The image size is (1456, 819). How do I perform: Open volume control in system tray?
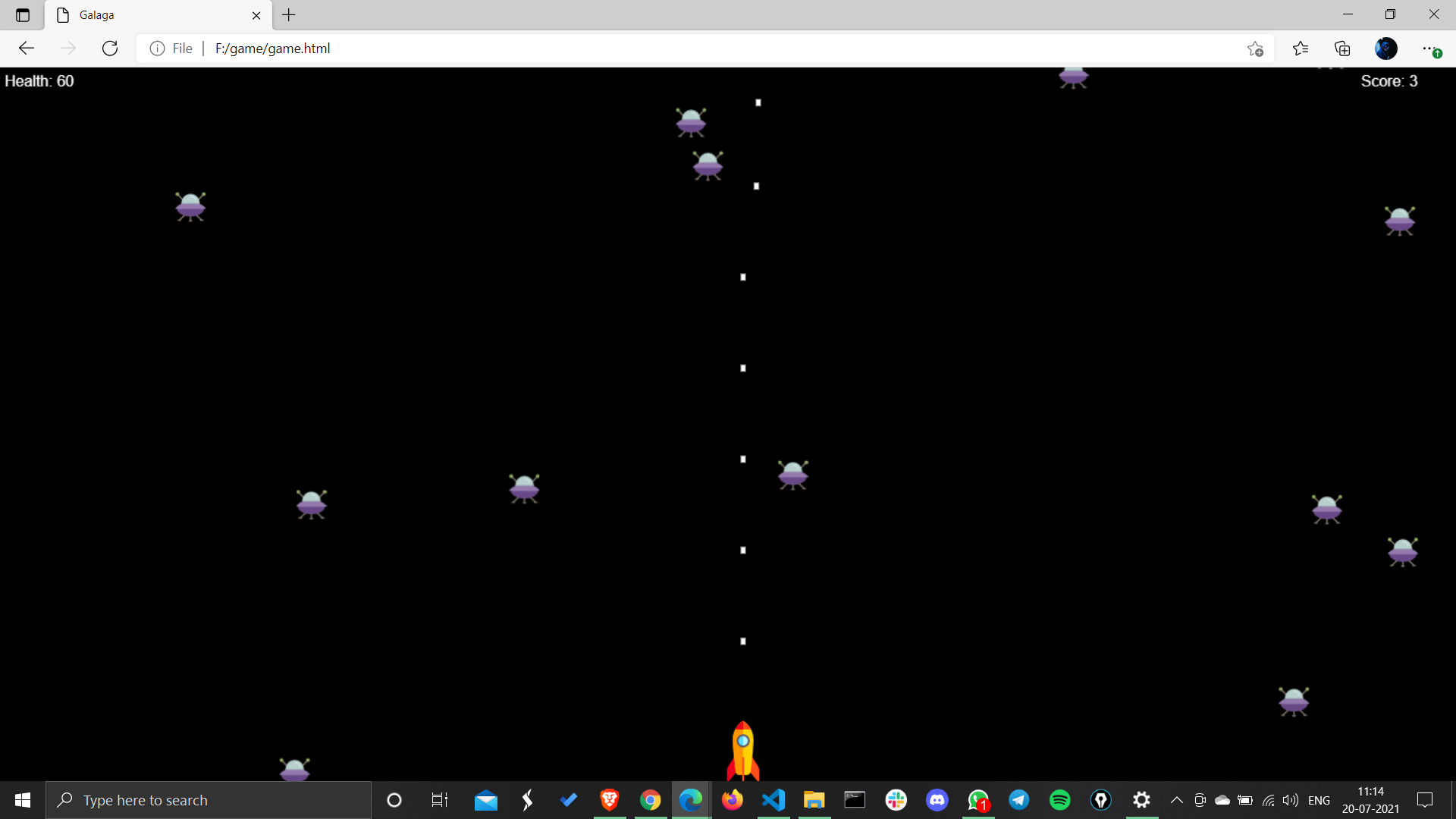[x=1290, y=800]
